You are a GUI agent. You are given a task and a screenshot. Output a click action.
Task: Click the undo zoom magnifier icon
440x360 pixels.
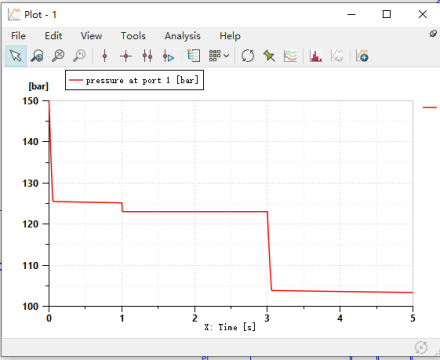[x=80, y=56]
